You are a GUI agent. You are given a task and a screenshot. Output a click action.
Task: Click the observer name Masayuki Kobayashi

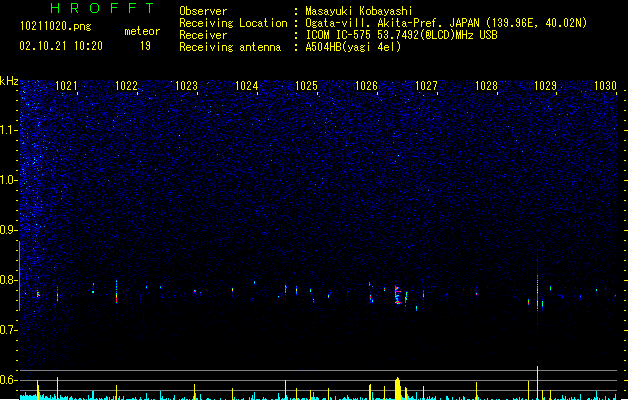pyautogui.click(x=359, y=11)
